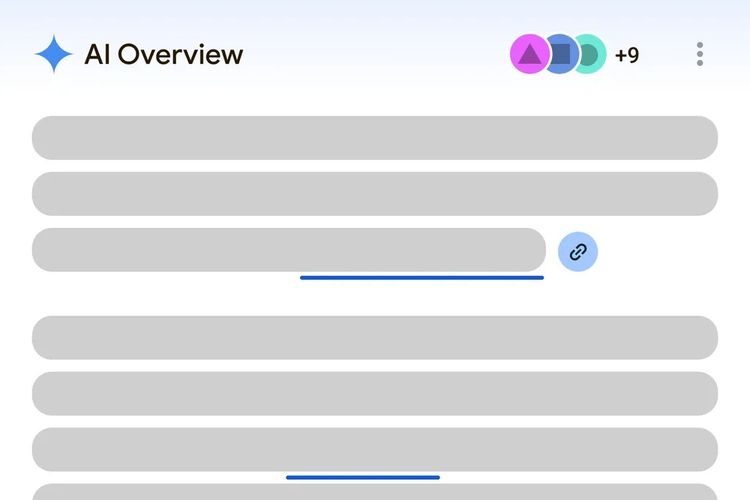Image resolution: width=750 pixels, height=500 pixels.
Task: Click the second gray placeholder line
Action: pos(375,194)
